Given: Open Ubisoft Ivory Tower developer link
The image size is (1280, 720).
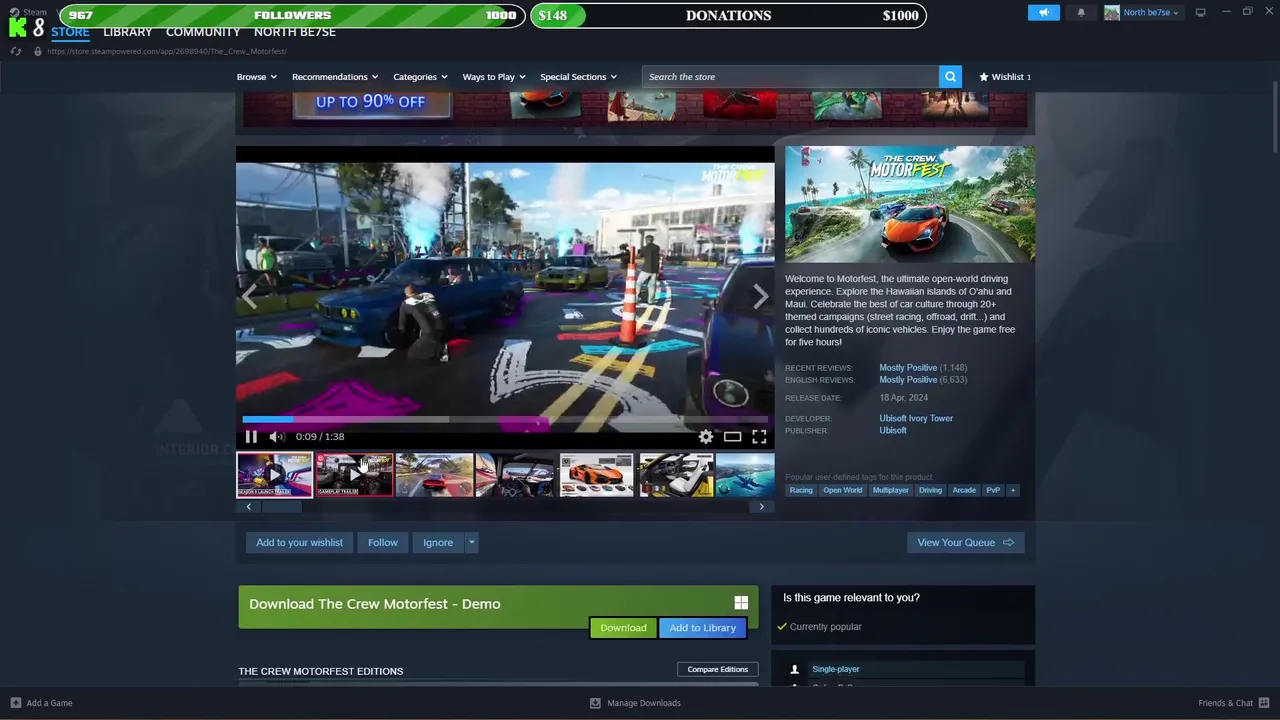Looking at the screenshot, I should tap(916, 419).
